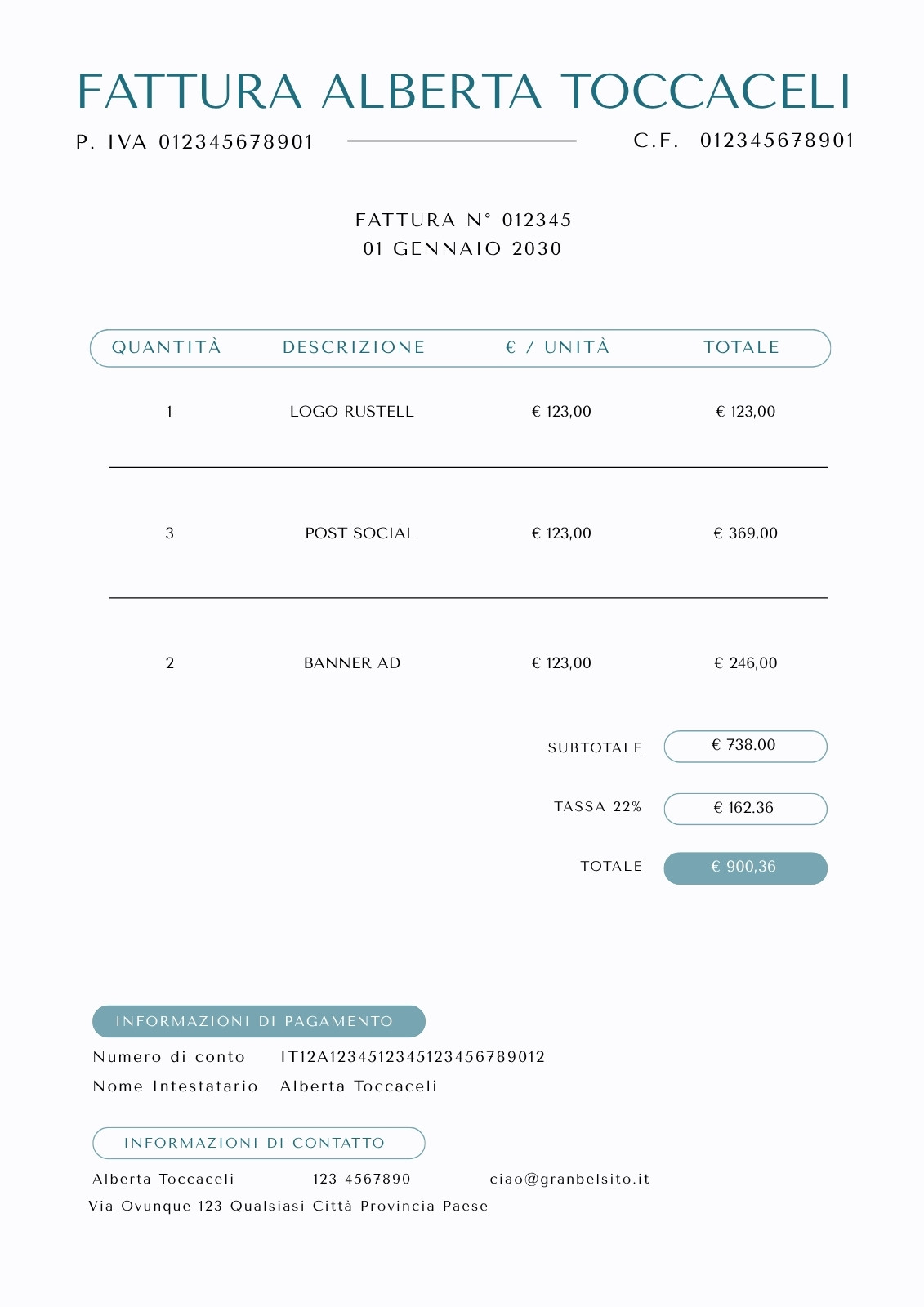Click the subtotal box € 738.00
The width and height of the screenshot is (924, 1307).
(746, 747)
